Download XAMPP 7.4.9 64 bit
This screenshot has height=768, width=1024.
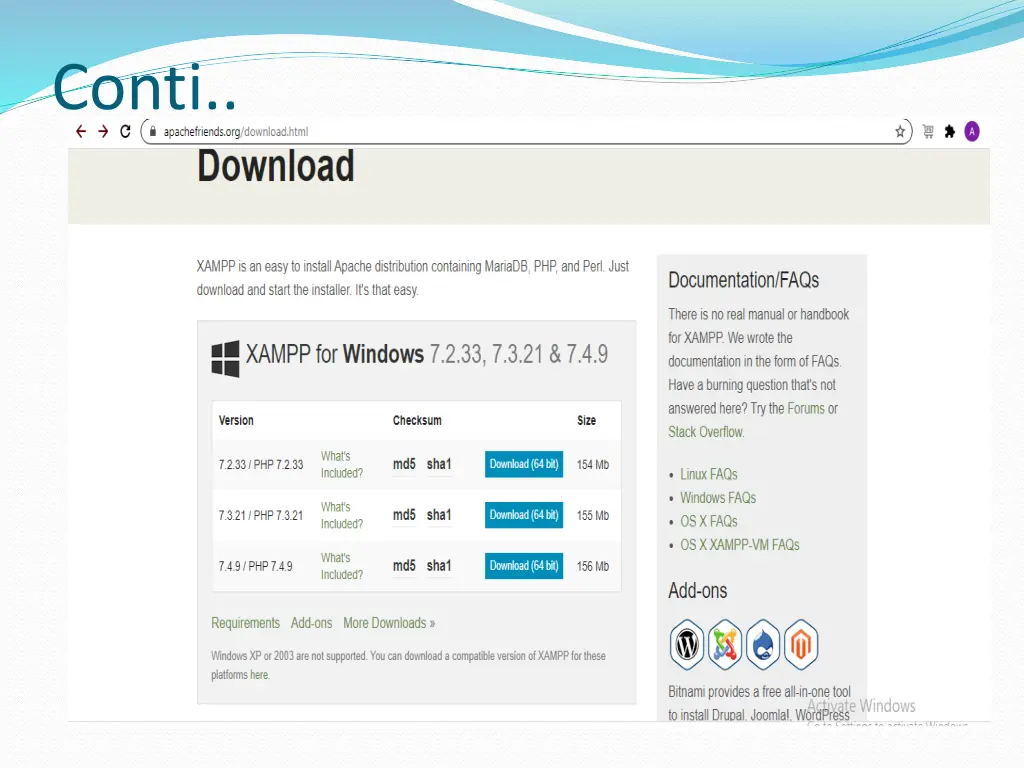(524, 566)
